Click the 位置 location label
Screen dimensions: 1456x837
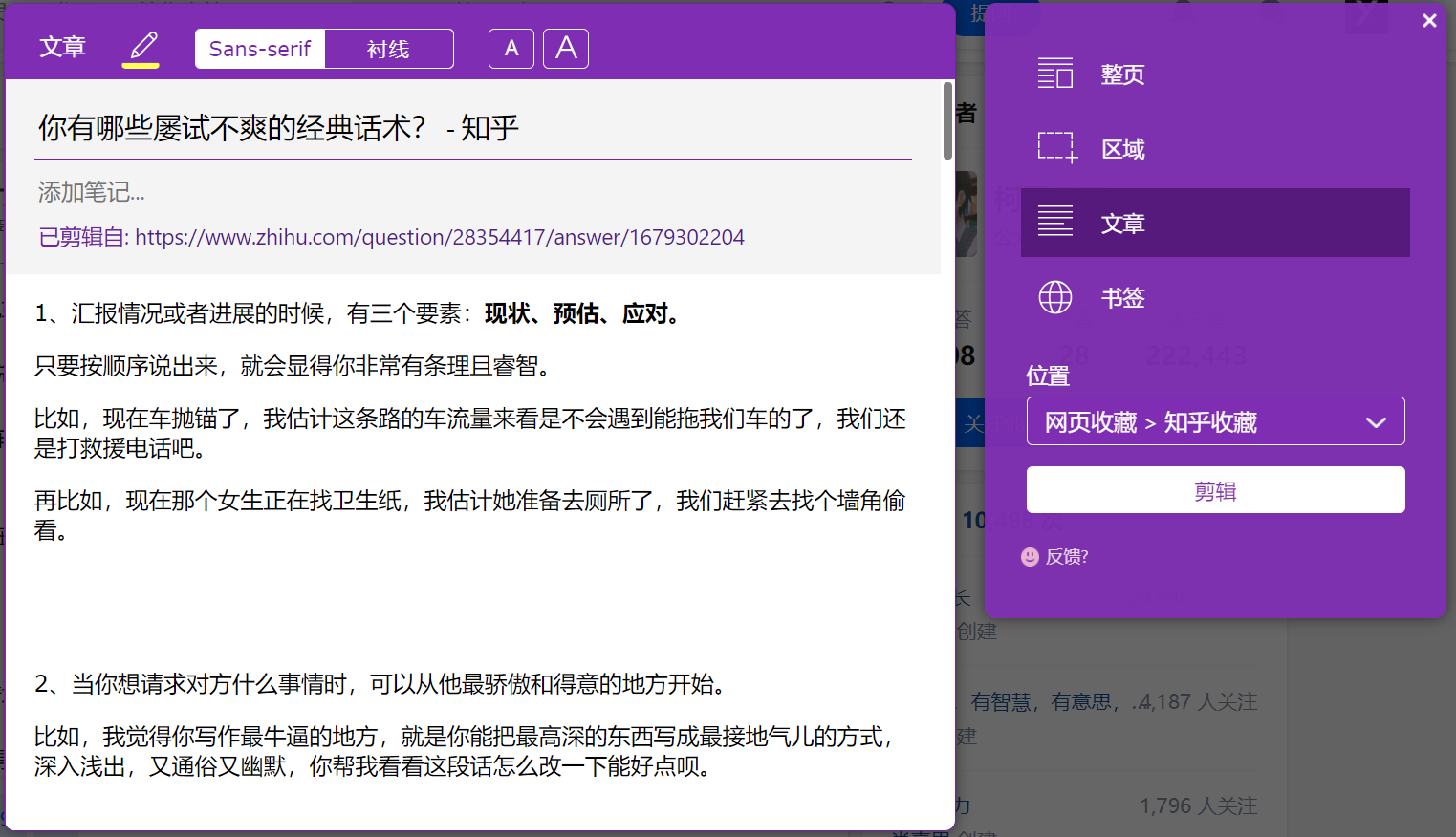coord(1048,376)
